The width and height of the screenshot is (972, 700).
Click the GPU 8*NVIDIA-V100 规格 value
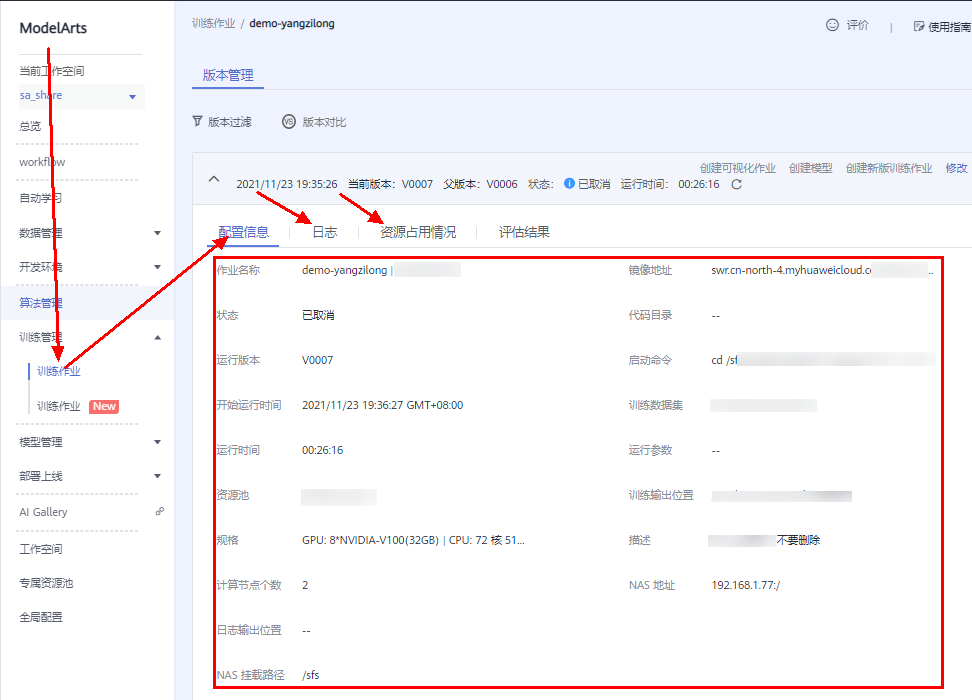coord(413,540)
